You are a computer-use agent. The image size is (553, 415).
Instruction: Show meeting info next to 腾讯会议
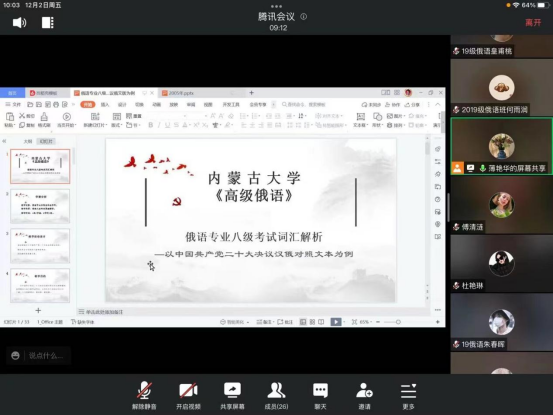pyautogui.click(x=303, y=17)
